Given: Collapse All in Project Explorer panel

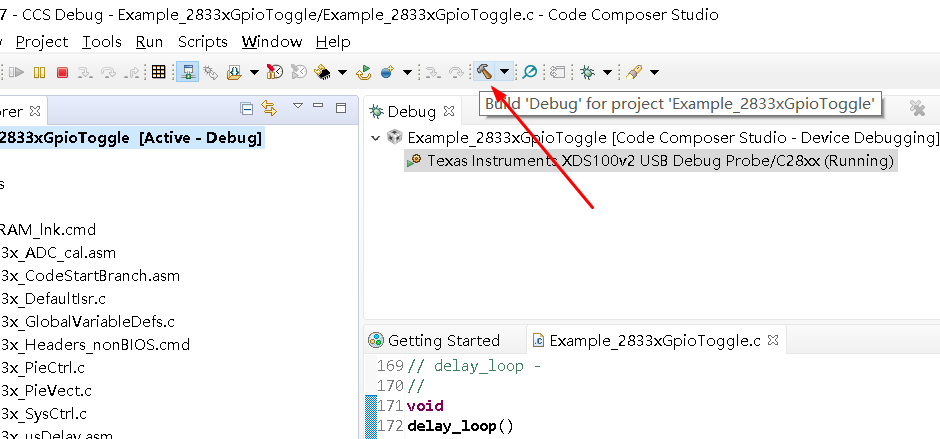Looking at the screenshot, I should pyautogui.click(x=246, y=109).
